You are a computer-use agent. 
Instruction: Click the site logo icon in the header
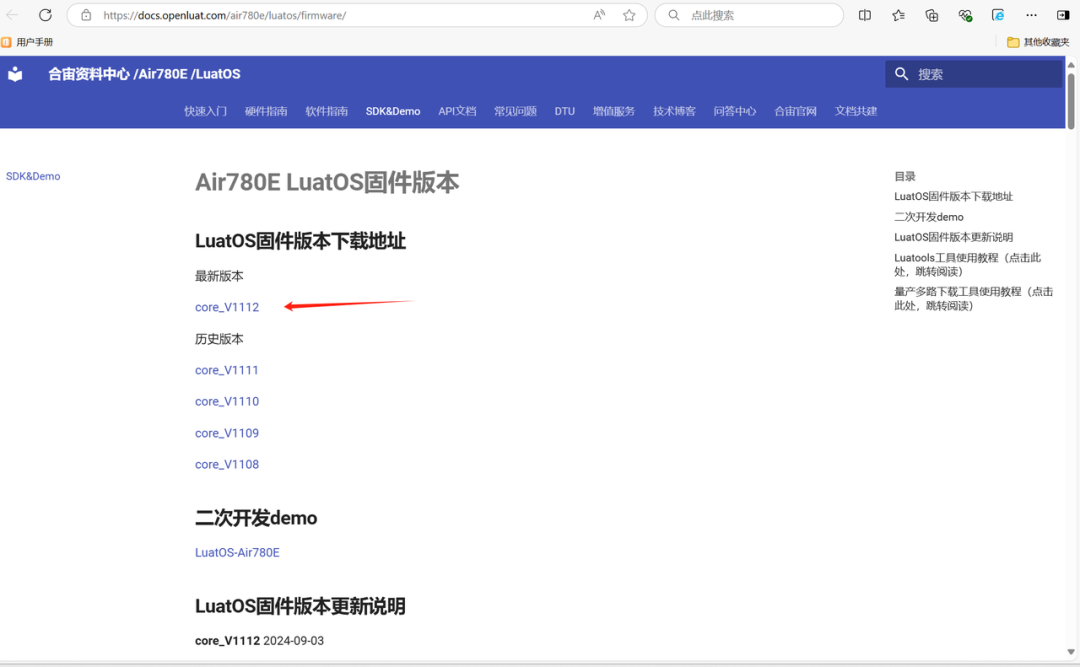point(14,73)
